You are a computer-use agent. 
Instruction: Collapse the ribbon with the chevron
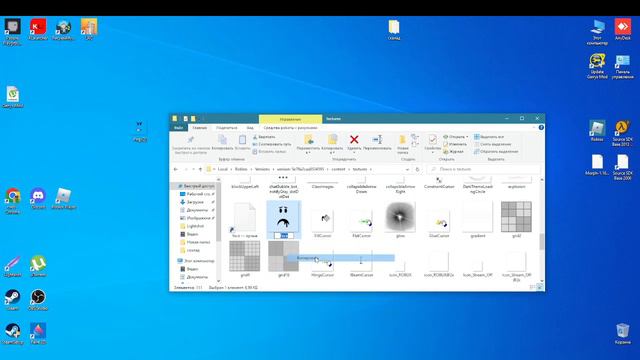(x=534, y=128)
